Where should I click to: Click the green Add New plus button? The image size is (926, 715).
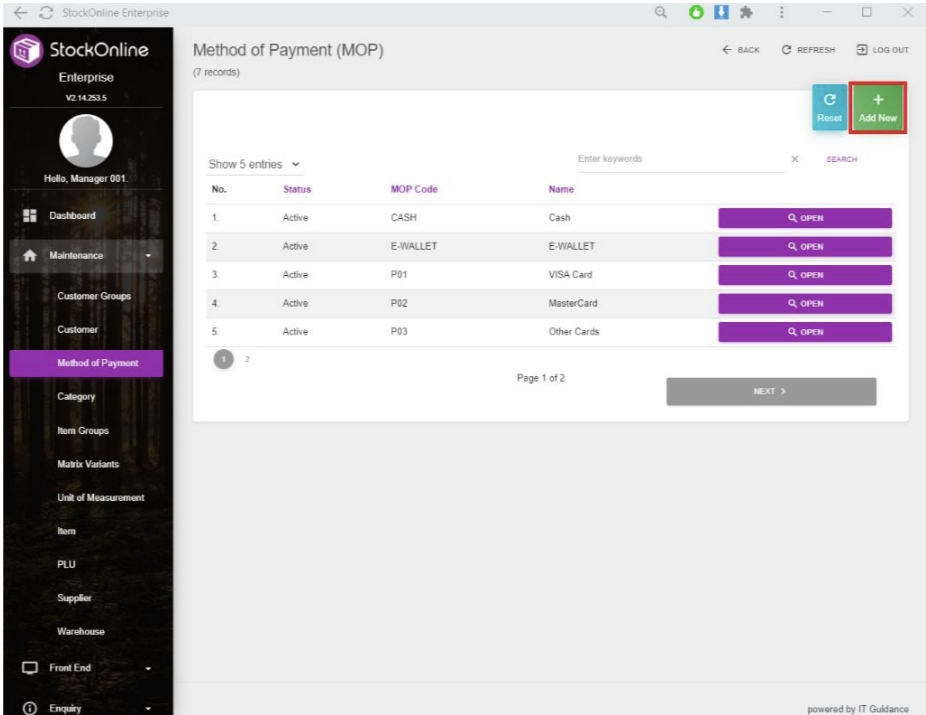pyautogui.click(x=877, y=108)
